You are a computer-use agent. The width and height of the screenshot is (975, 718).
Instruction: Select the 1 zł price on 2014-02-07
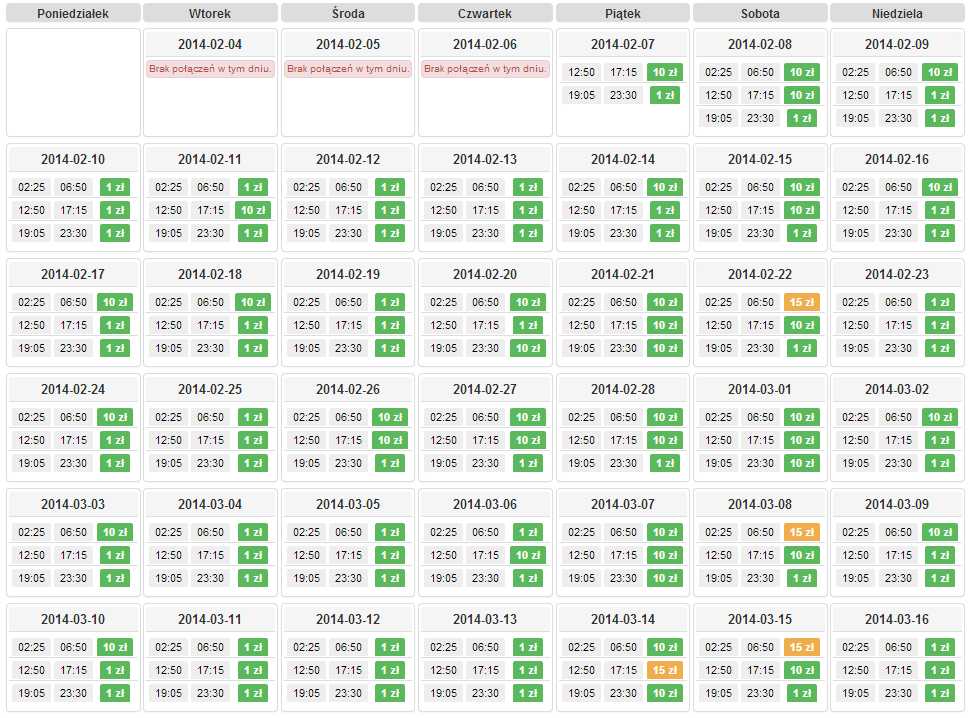[664, 95]
